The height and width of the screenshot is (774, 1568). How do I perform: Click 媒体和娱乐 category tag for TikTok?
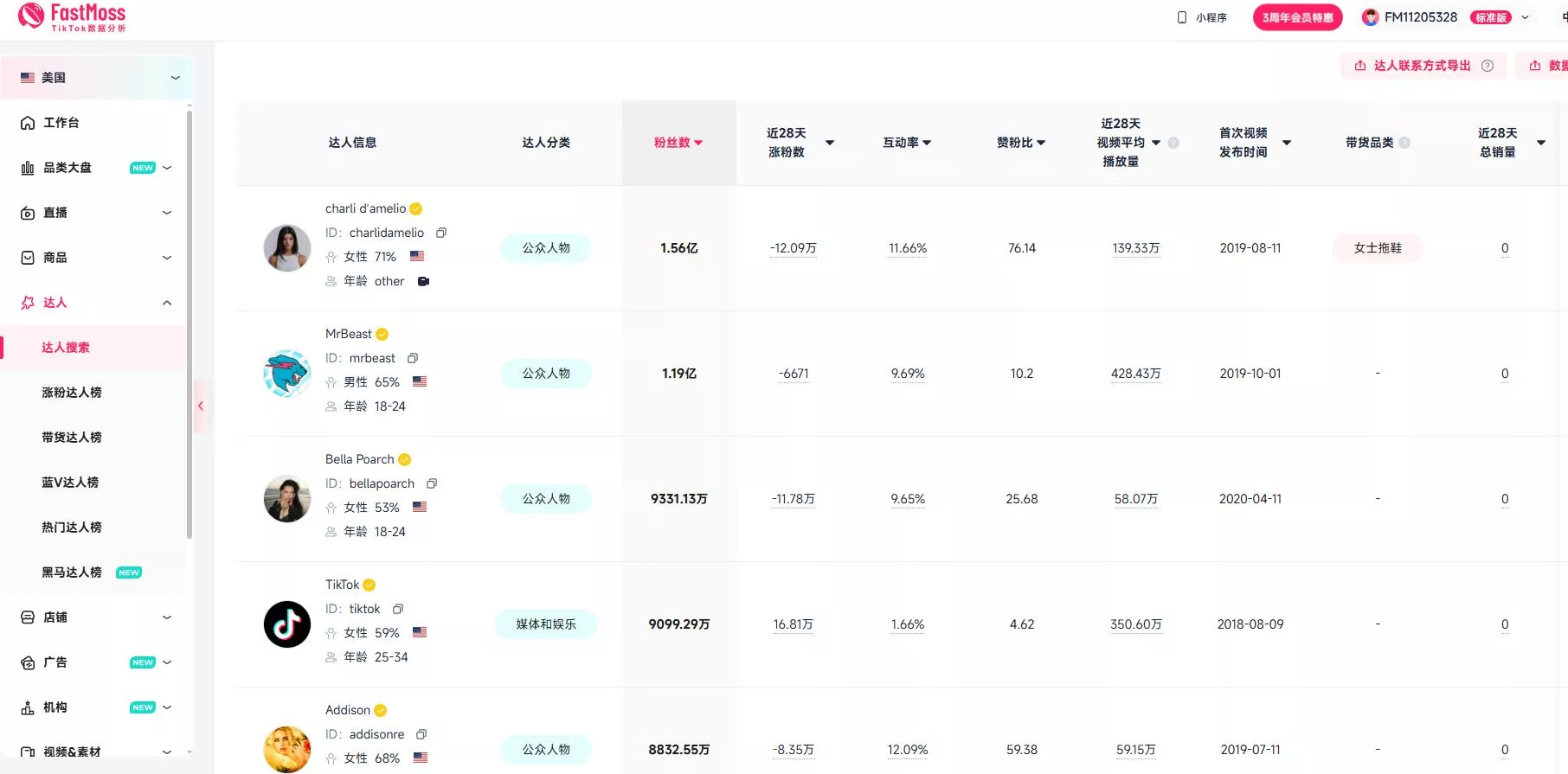pyautogui.click(x=546, y=624)
